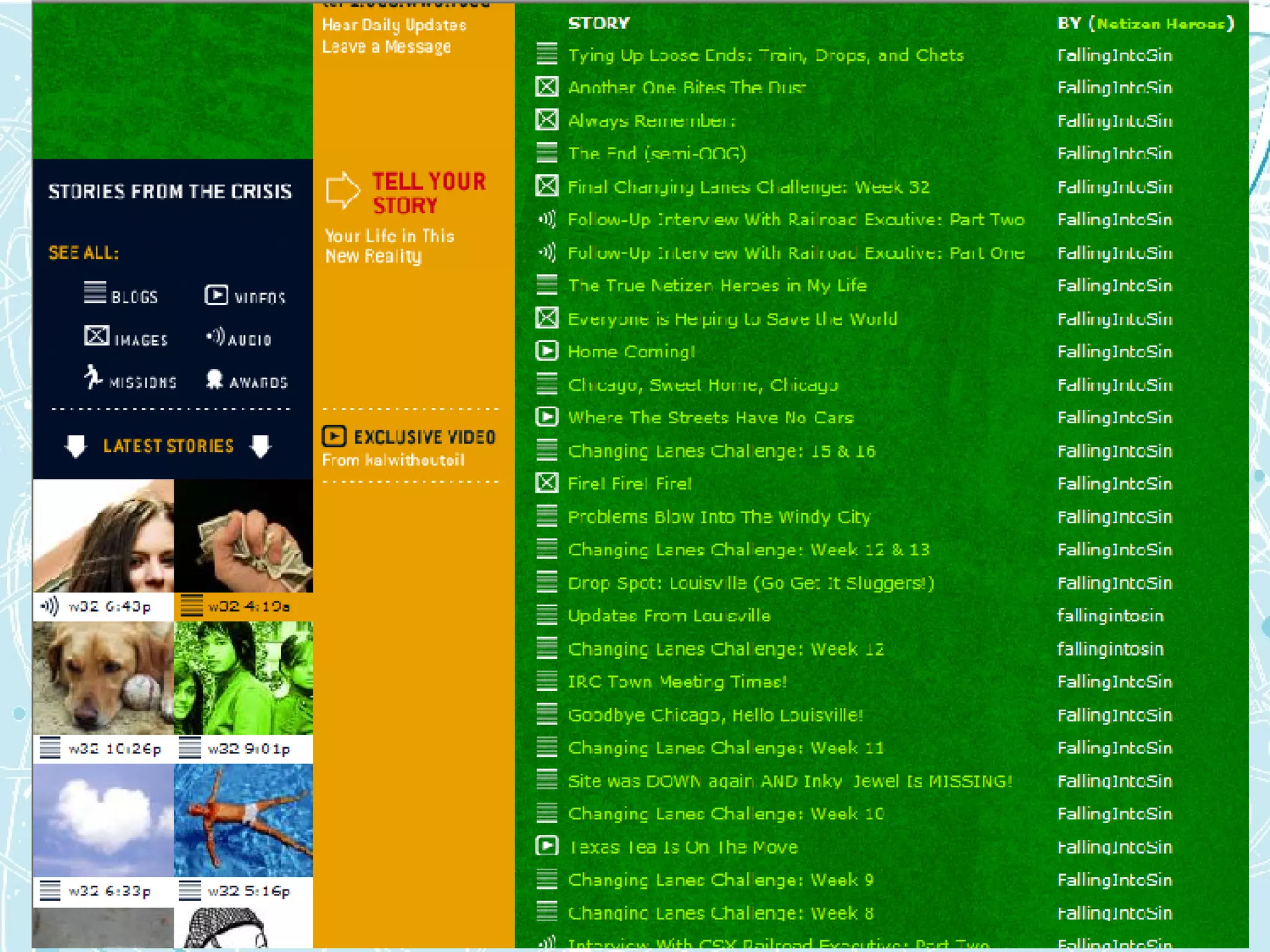Select the Images icon in See All
This screenshot has width=1270, height=952.
click(x=97, y=336)
